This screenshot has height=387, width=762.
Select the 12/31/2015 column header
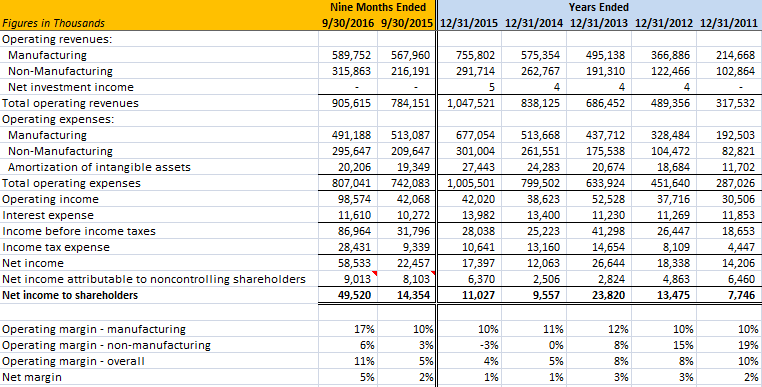(x=469, y=23)
